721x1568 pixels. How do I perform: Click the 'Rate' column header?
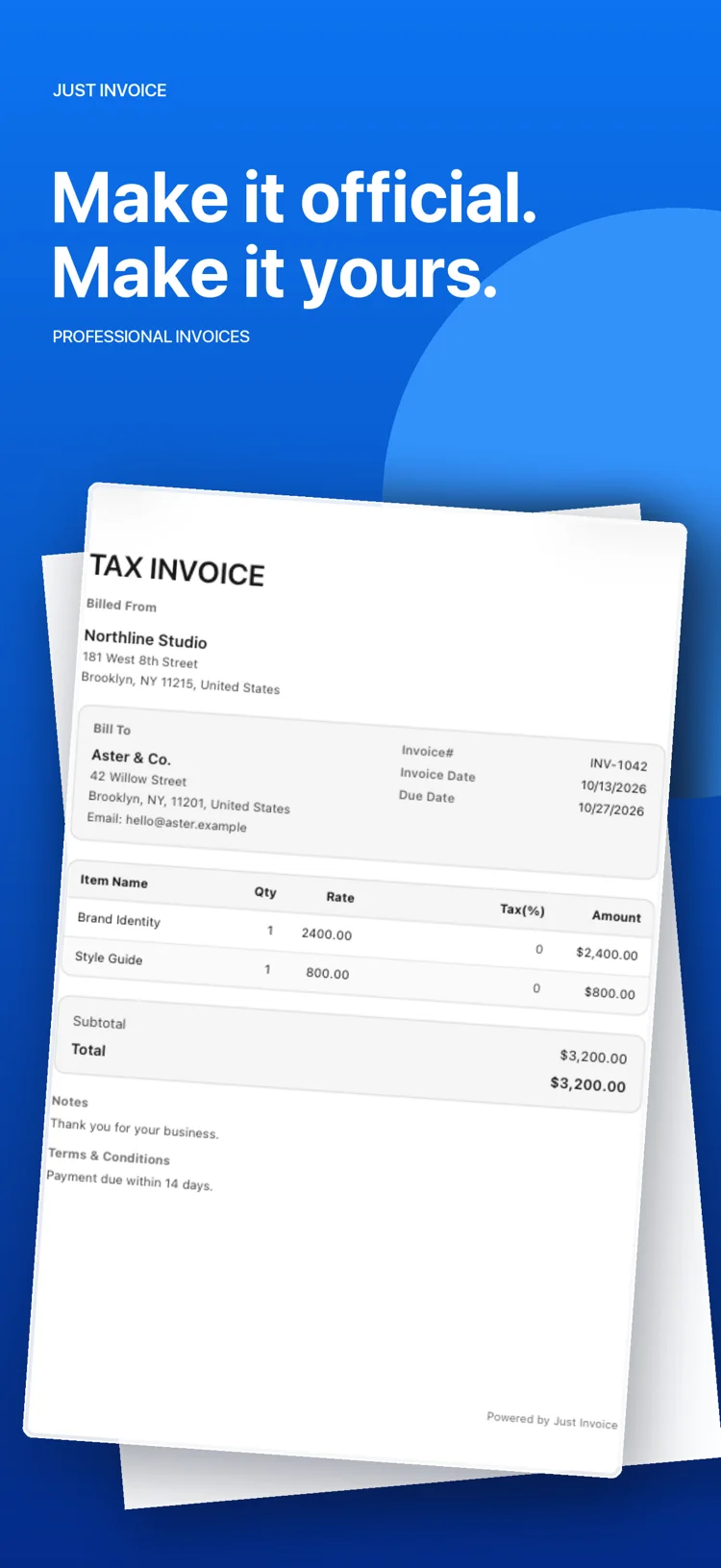[x=340, y=897]
